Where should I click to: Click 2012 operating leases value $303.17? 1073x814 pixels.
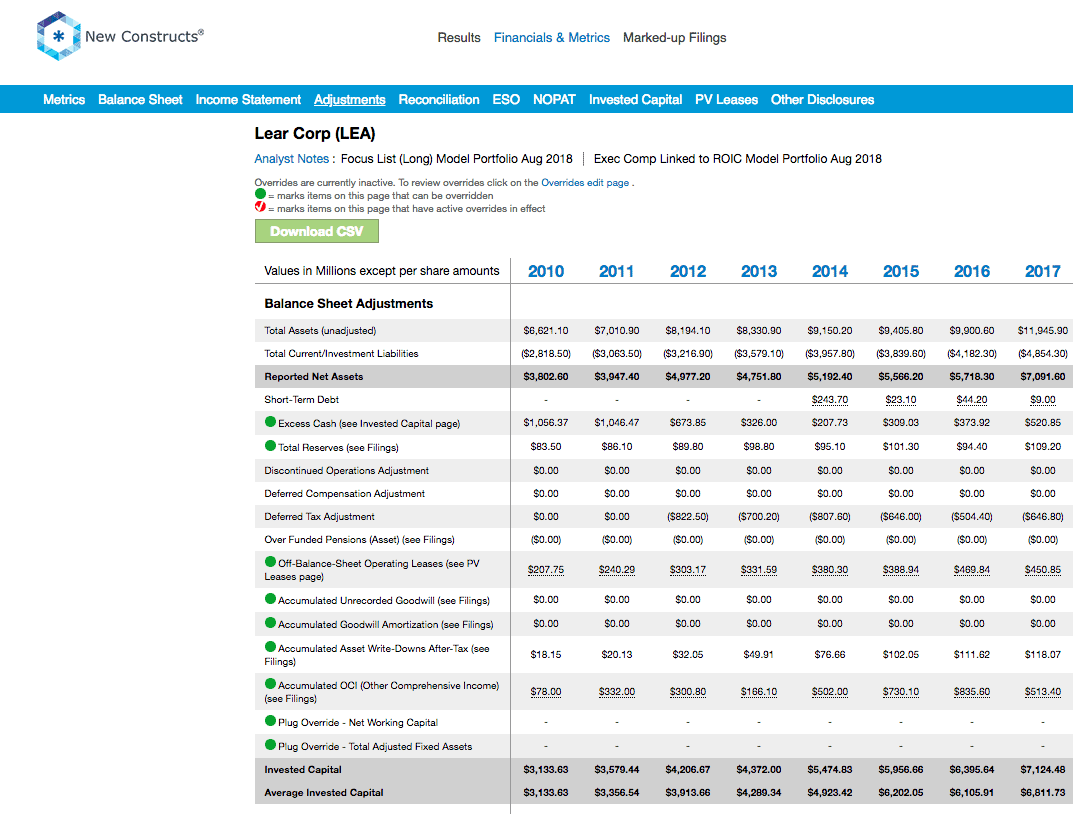688,570
